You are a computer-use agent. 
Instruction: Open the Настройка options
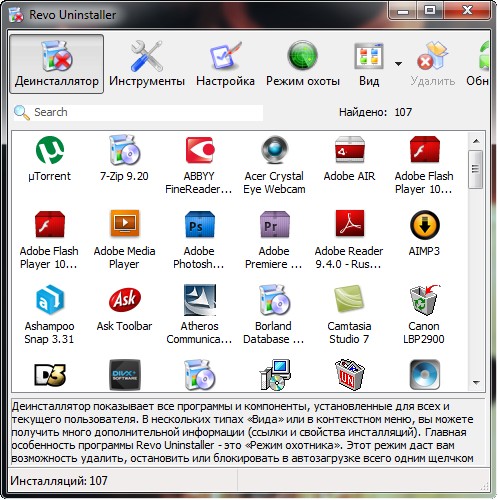(x=225, y=64)
